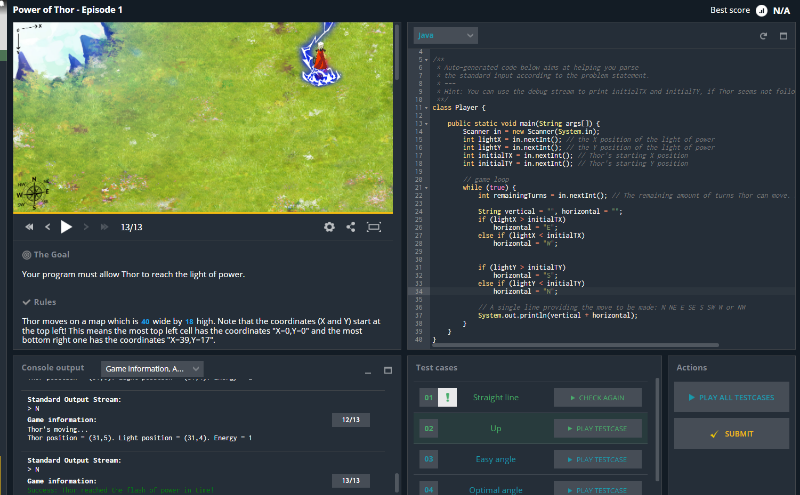Play testcase 03 Easy angle
Screen dimensions: 800x495
597,460
